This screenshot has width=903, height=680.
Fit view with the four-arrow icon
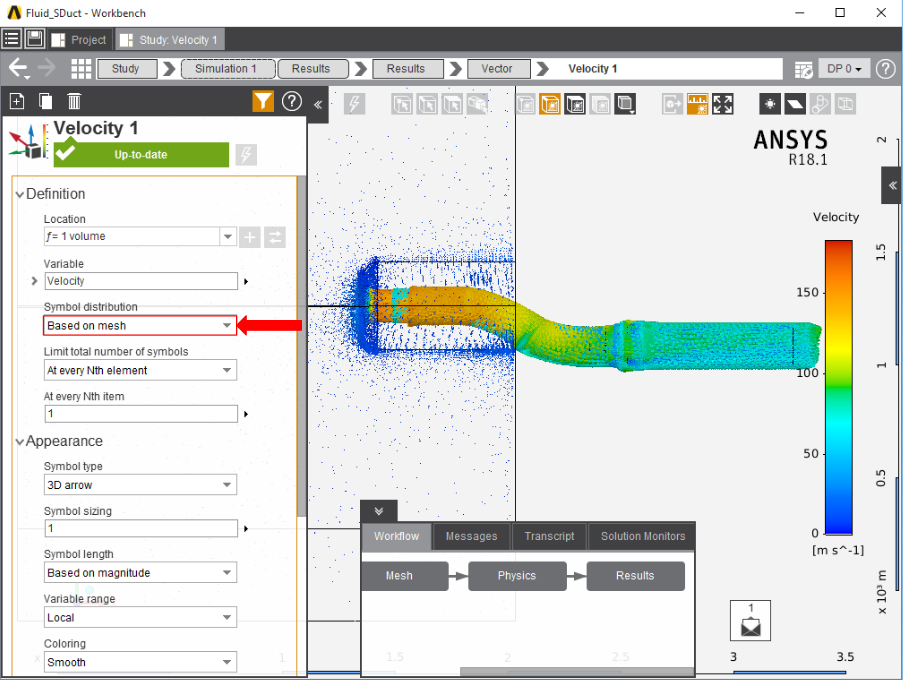point(723,104)
